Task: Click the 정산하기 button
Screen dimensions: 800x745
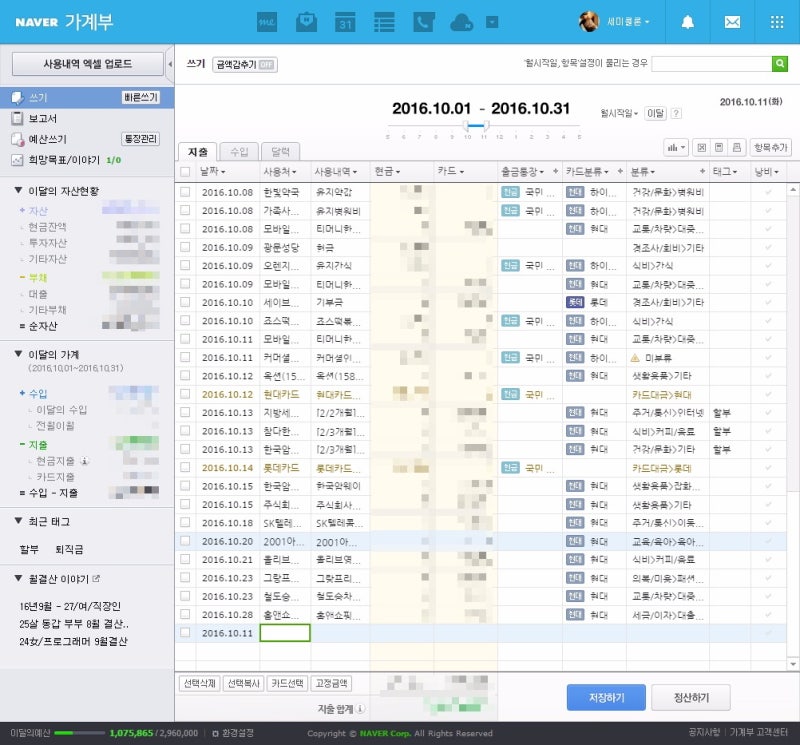Action: pyautogui.click(x=691, y=697)
